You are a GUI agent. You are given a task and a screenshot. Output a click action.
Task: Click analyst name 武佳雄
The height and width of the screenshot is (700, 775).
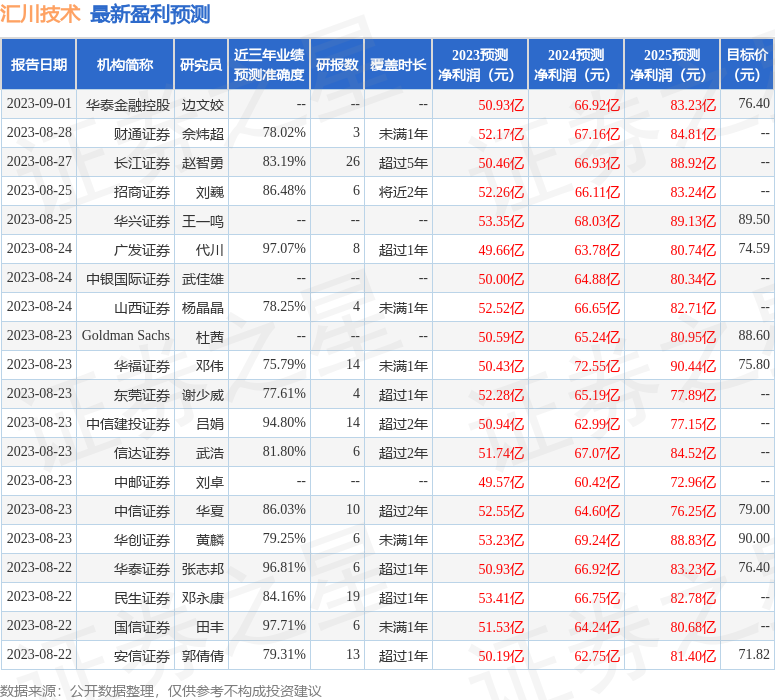[x=203, y=279]
